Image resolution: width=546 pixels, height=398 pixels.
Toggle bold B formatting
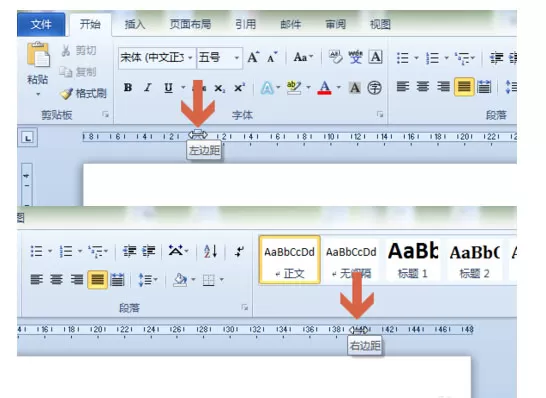pyautogui.click(x=128, y=87)
